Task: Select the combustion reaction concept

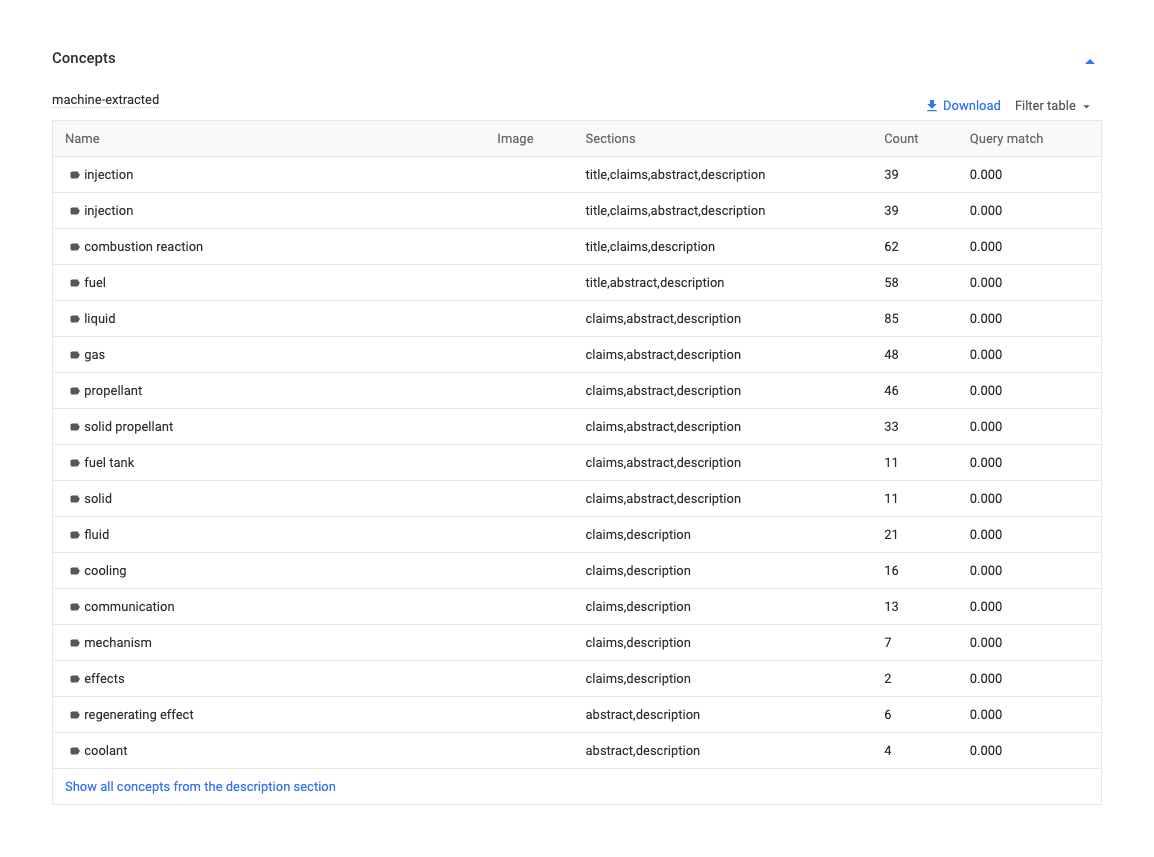Action: [144, 247]
